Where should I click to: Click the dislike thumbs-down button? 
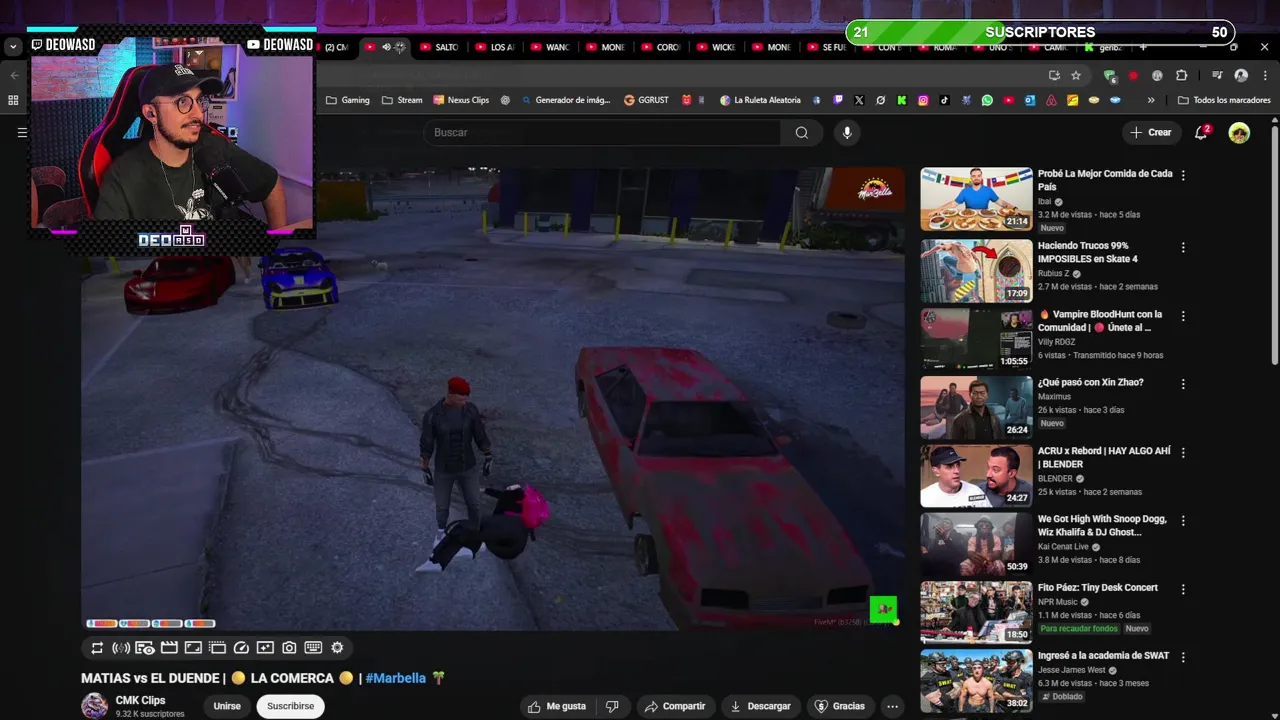[612, 706]
